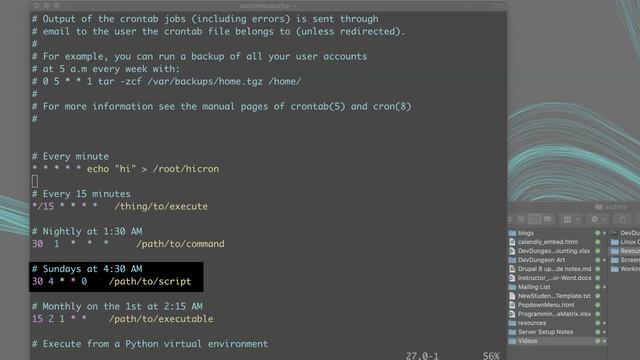Expand the Videos folder chevron

604,341
